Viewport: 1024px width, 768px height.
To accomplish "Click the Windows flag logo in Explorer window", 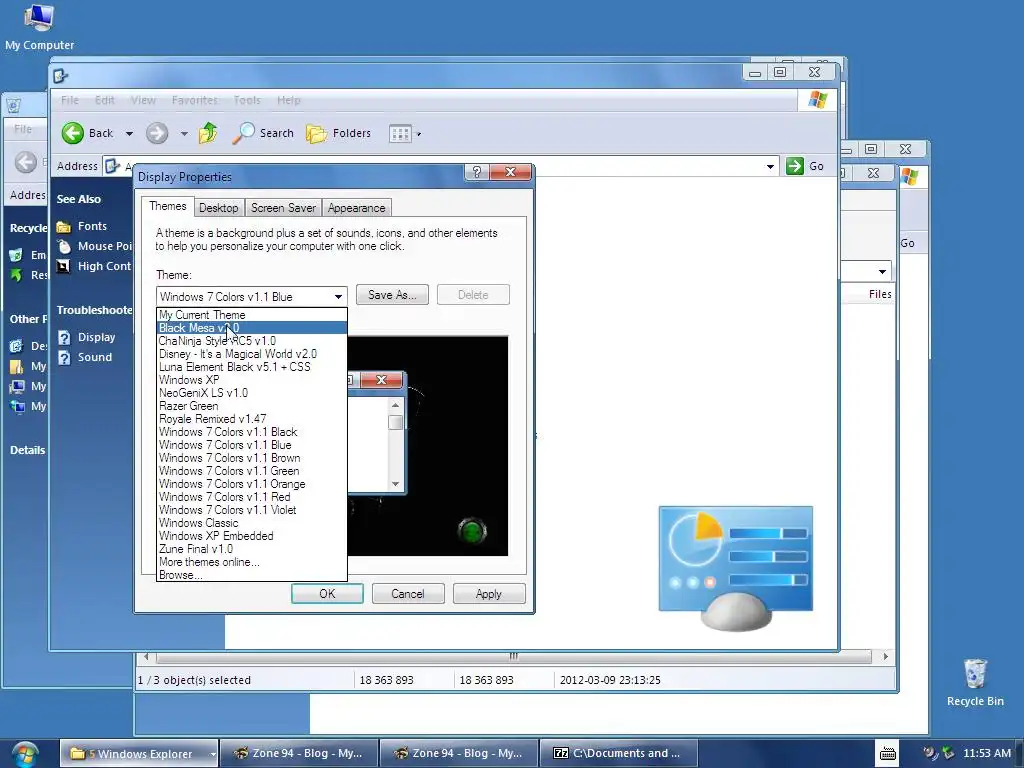I will [818, 100].
